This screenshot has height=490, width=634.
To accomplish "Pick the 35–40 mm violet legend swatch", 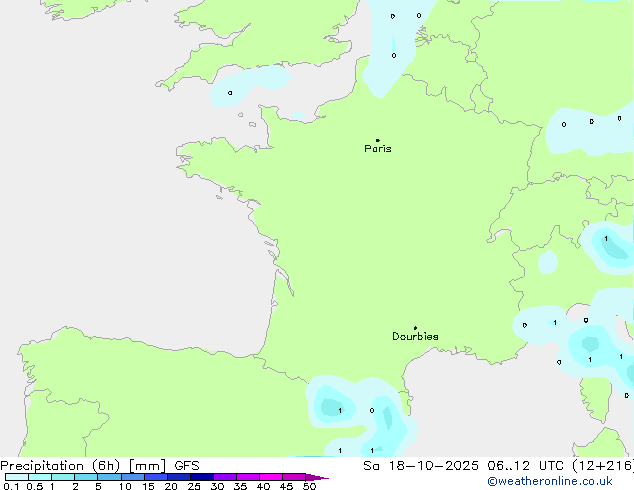I will 248,477.
